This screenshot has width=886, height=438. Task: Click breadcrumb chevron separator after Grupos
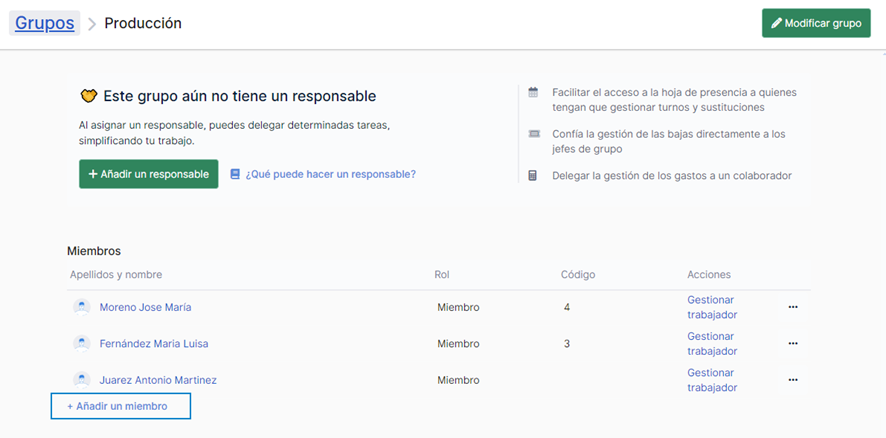pos(92,24)
